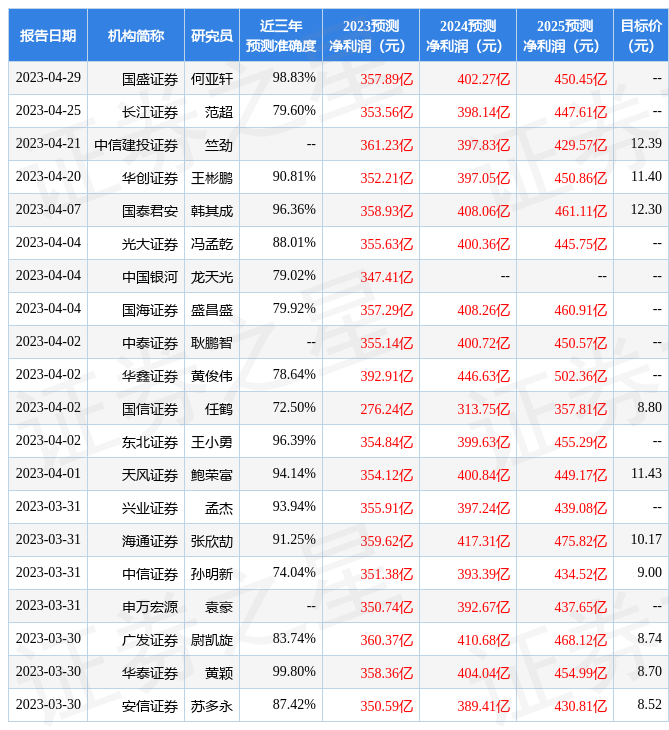Viewport: 669px width, 730px height.
Task: Click the 2023-04-29 report date
Action: [x=48, y=77]
